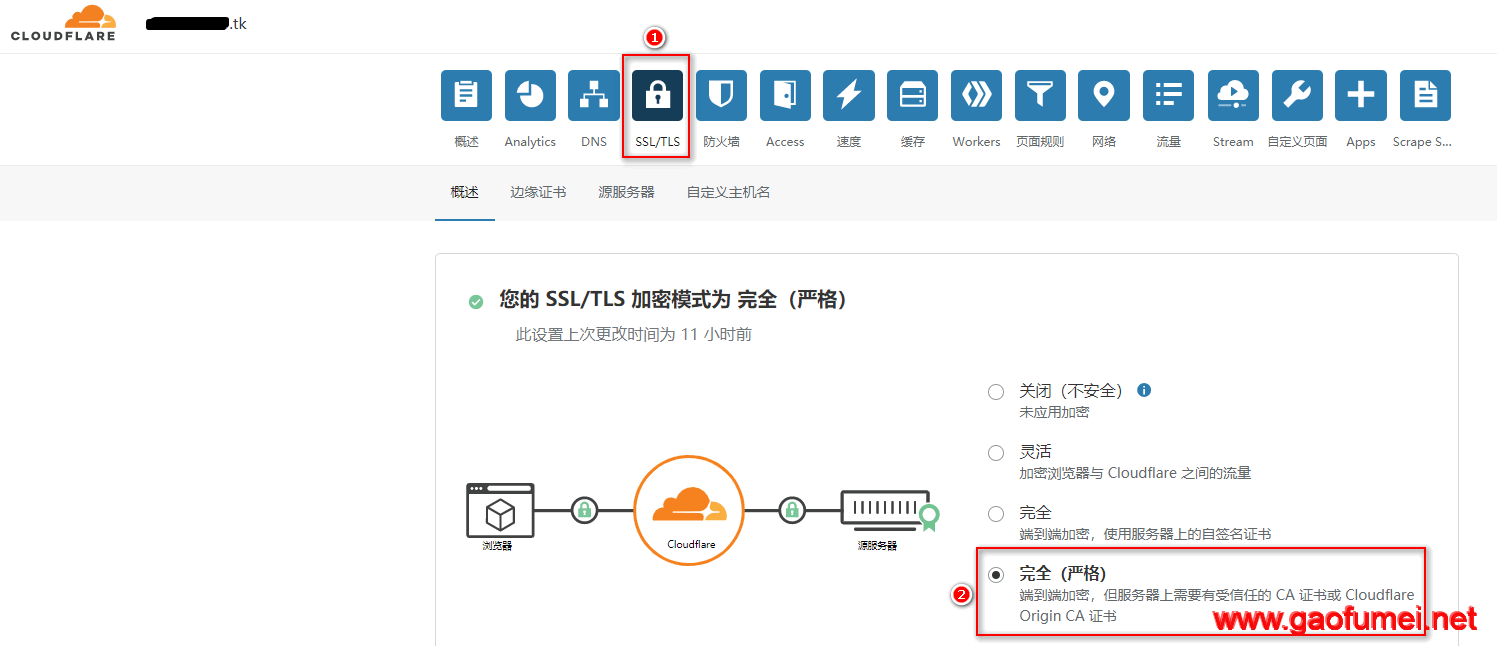
Task: Click the 浏览器 browser diagram icon
Action: click(500, 510)
